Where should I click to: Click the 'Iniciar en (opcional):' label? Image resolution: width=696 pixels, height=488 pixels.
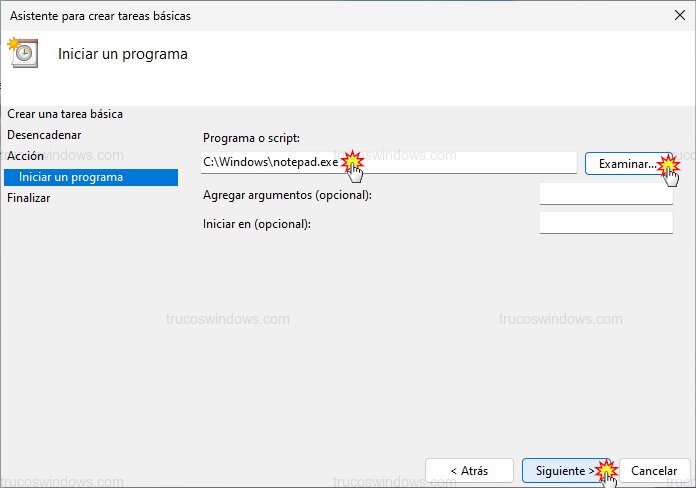(x=257, y=224)
